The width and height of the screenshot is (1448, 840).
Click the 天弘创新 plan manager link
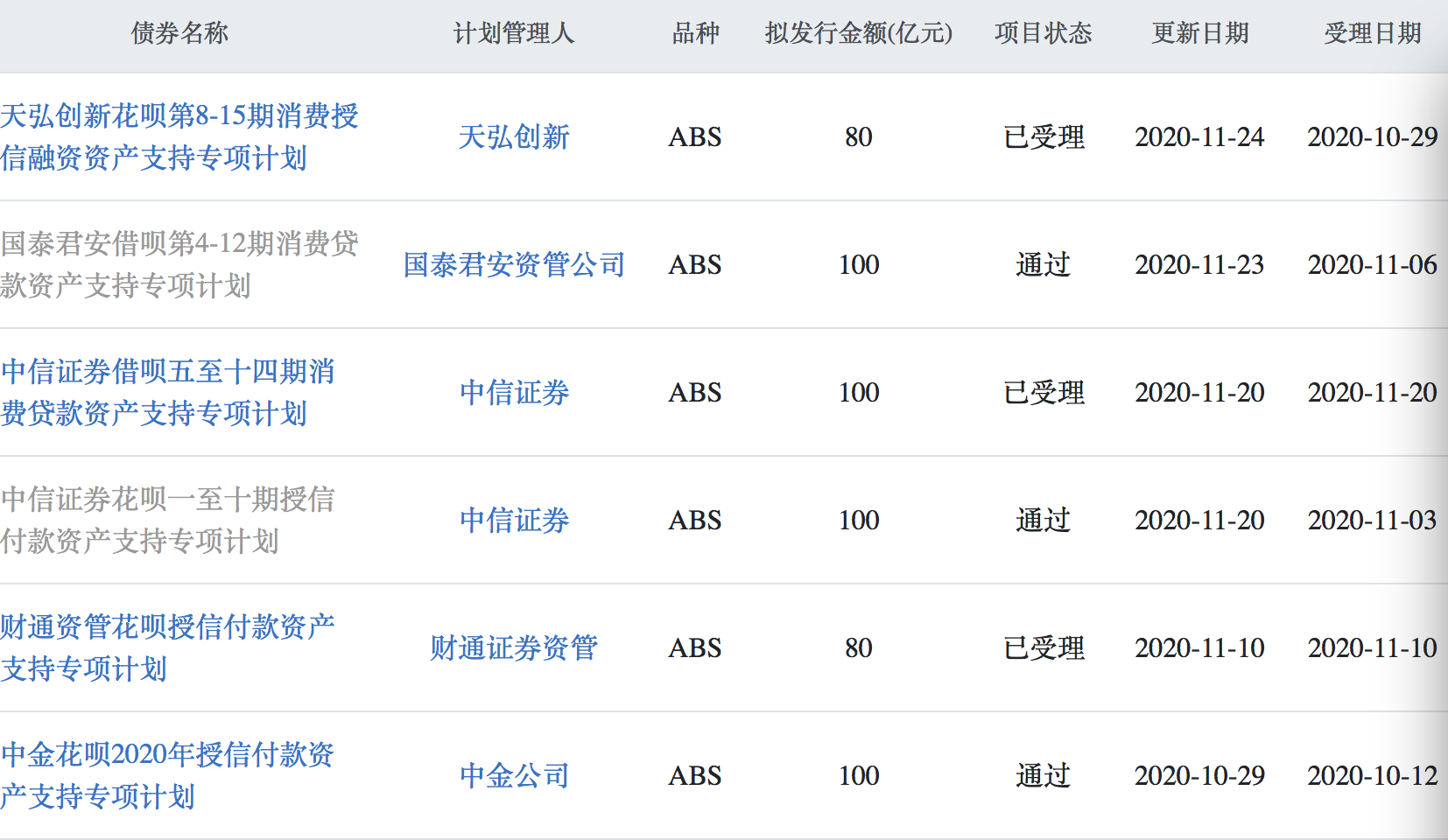[x=514, y=136]
